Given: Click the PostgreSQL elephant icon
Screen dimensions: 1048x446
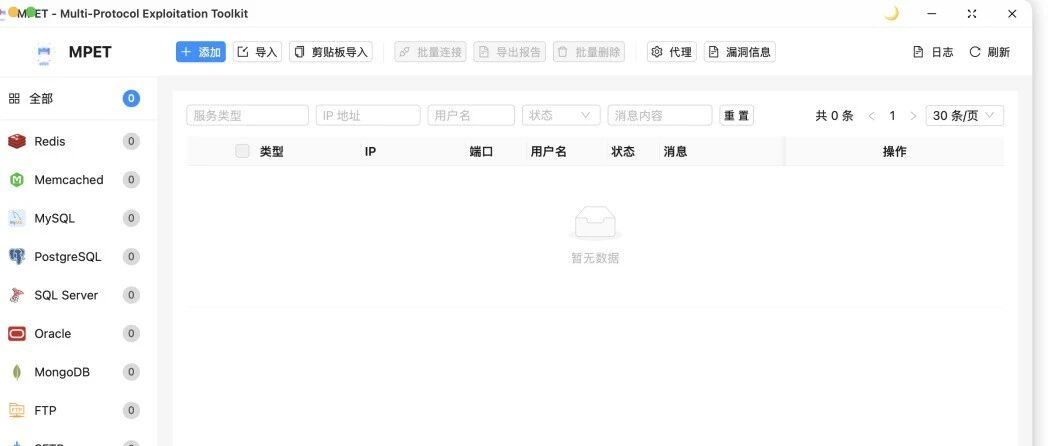Looking at the screenshot, I should pyautogui.click(x=17, y=257).
